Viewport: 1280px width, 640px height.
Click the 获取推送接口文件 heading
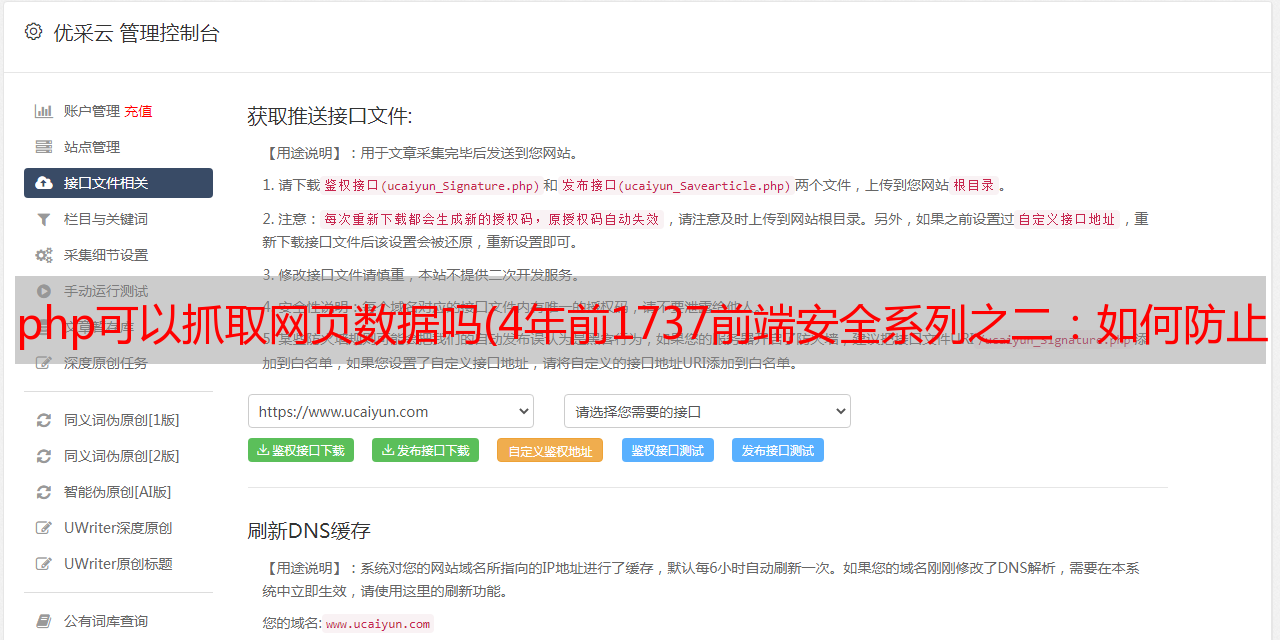[330, 116]
